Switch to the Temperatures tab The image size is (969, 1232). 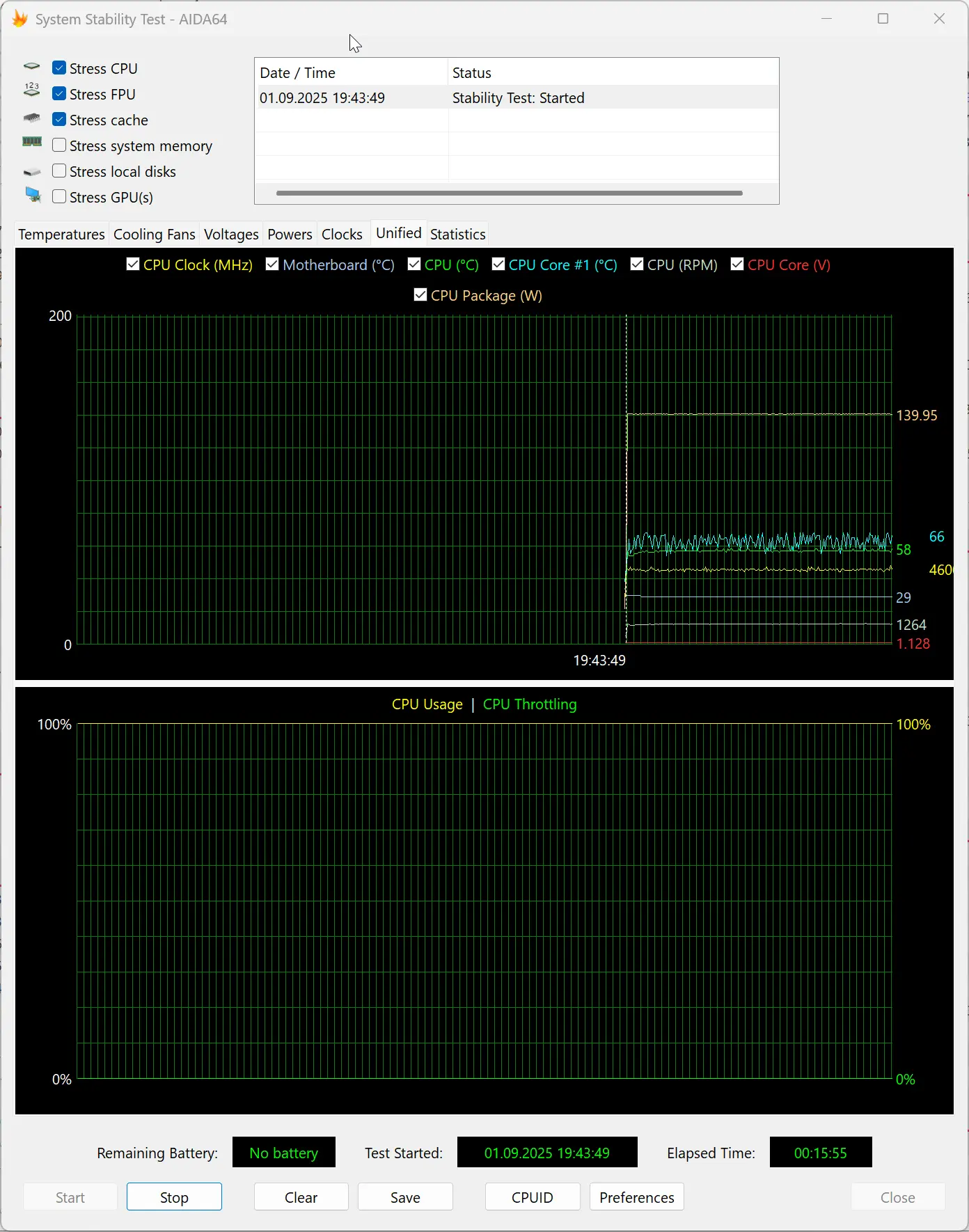61,234
